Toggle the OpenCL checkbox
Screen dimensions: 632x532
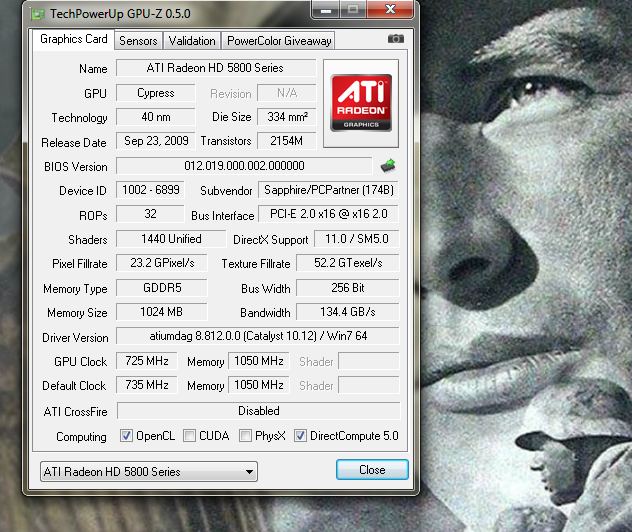(126, 436)
